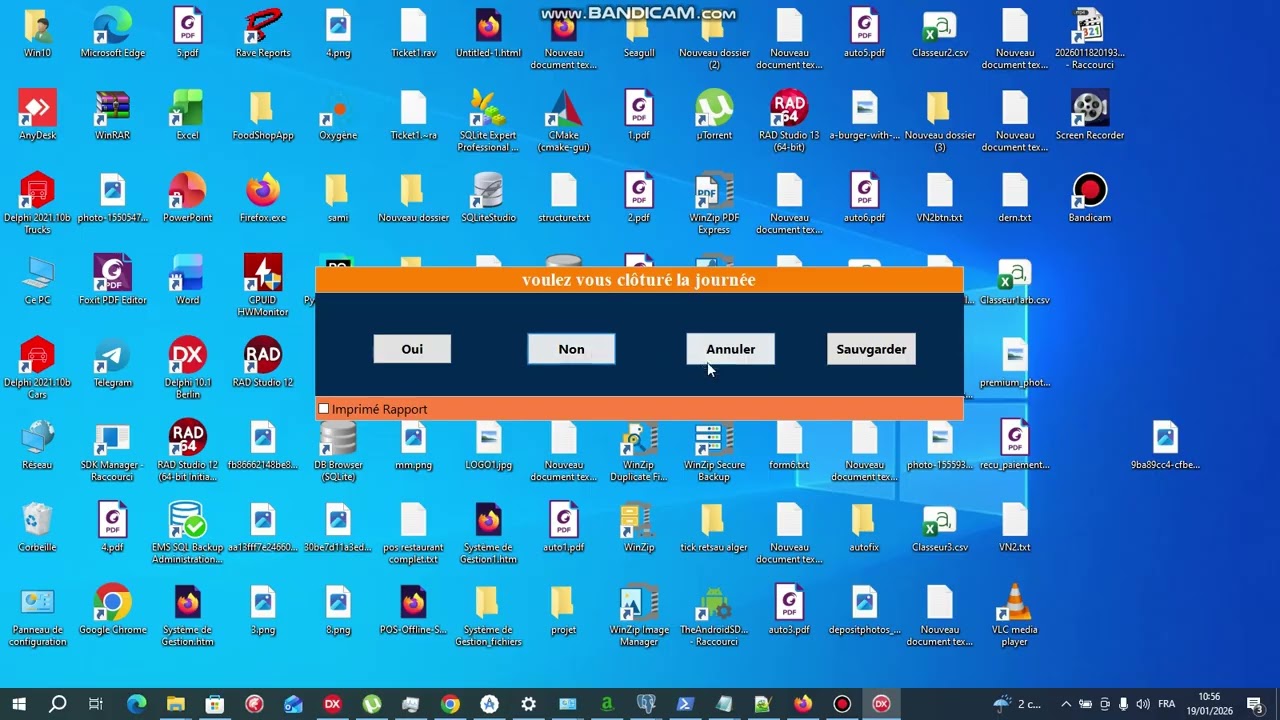Select the Firefox.exe desktop icon
The image size is (1280, 720).
pos(263,198)
